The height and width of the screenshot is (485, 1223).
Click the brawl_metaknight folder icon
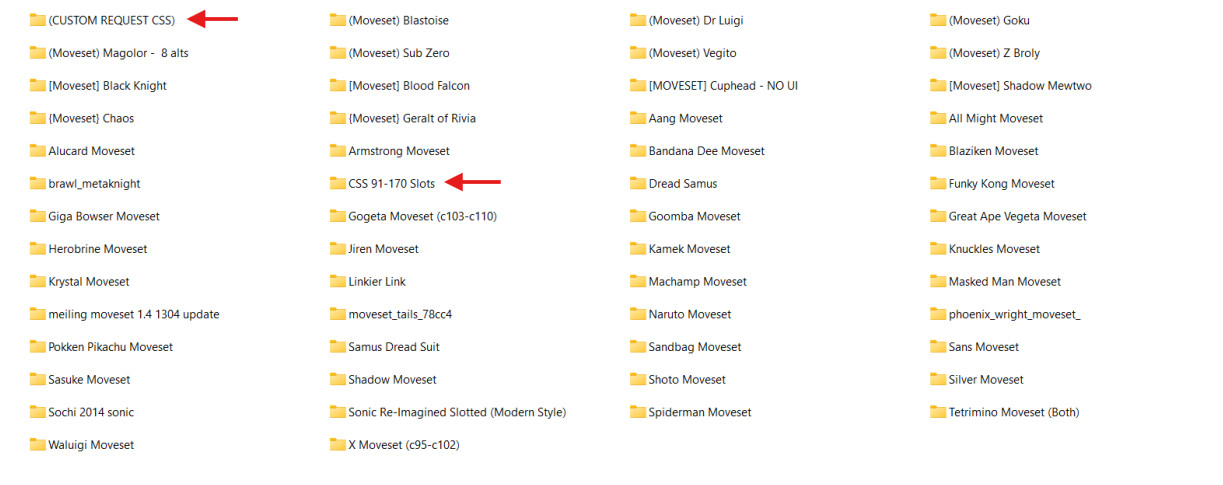(x=38, y=184)
